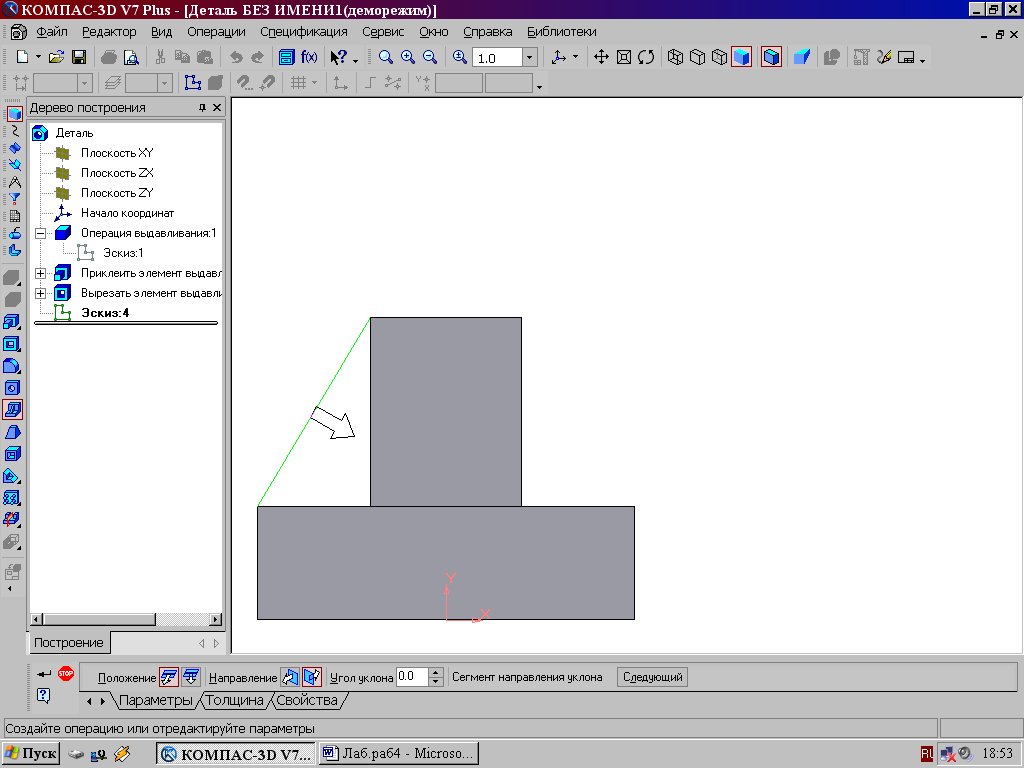Expand Приклеить элемент выдавливания tree node
The height and width of the screenshot is (768, 1024).
coord(40,273)
